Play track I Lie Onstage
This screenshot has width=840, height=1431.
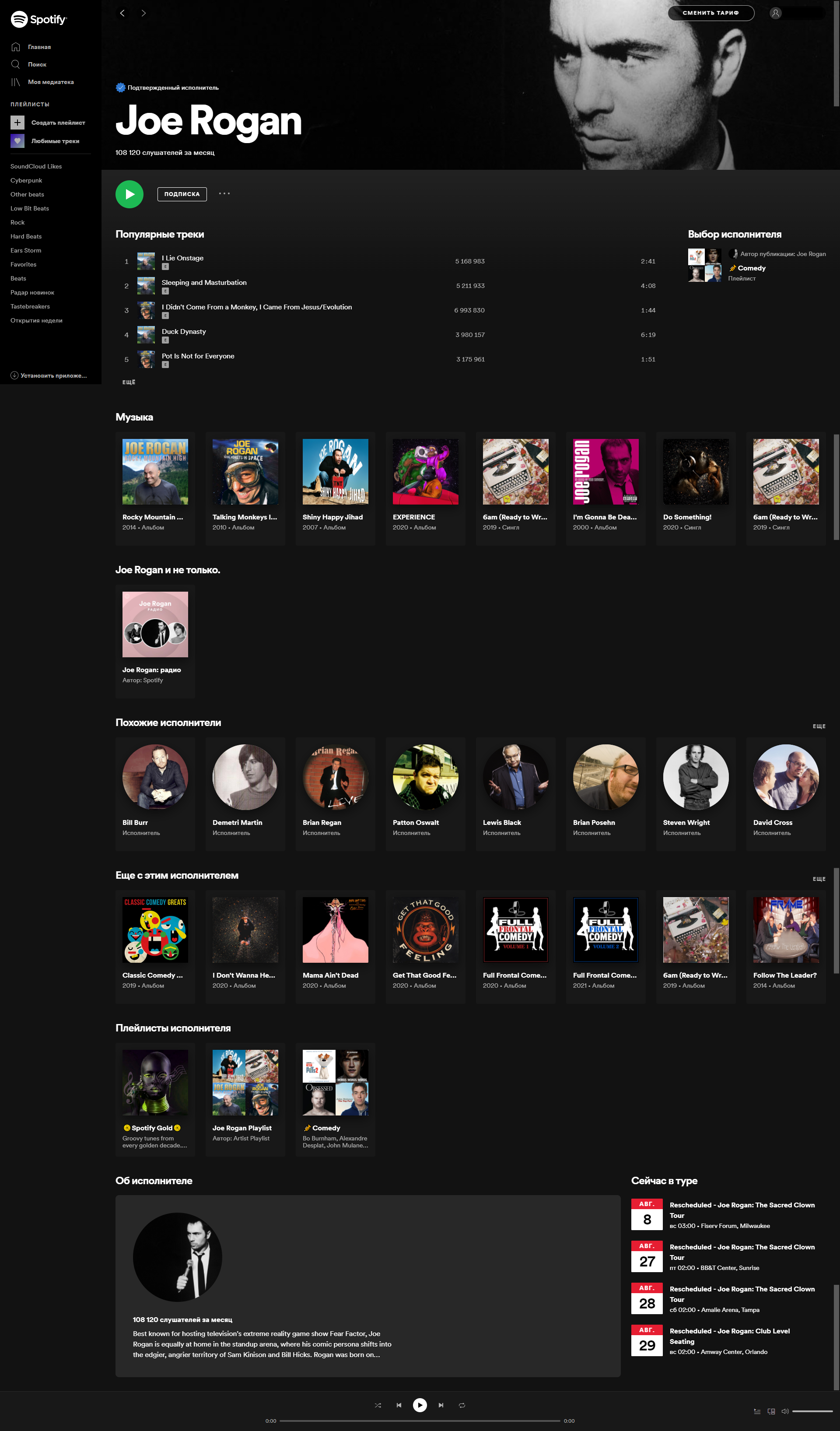click(x=389, y=261)
